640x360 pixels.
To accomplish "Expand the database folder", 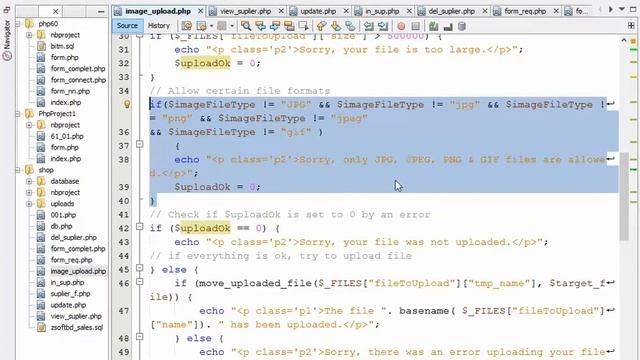I will (x=29, y=181).
